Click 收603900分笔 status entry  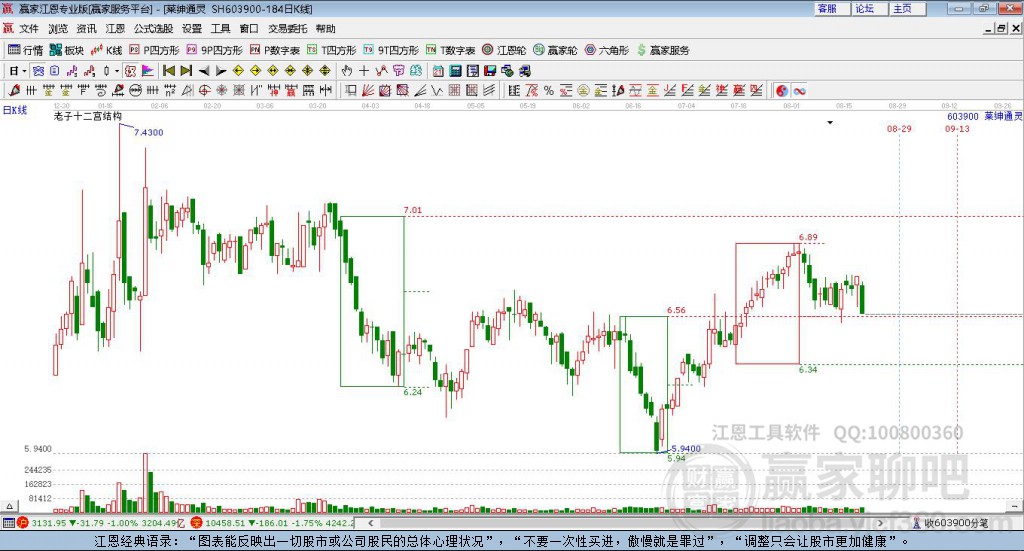click(950, 523)
